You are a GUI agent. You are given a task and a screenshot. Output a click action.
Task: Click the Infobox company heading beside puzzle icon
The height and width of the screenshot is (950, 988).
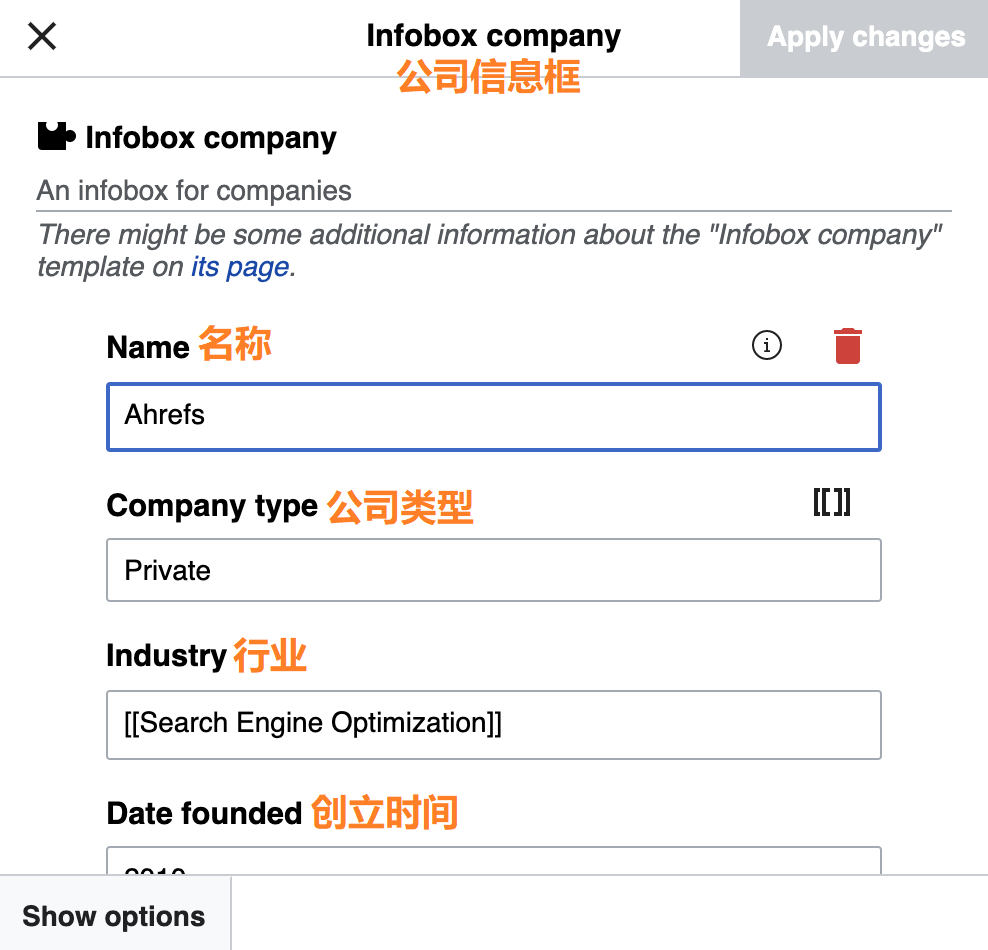pyautogui.click(x=211, y=138)
